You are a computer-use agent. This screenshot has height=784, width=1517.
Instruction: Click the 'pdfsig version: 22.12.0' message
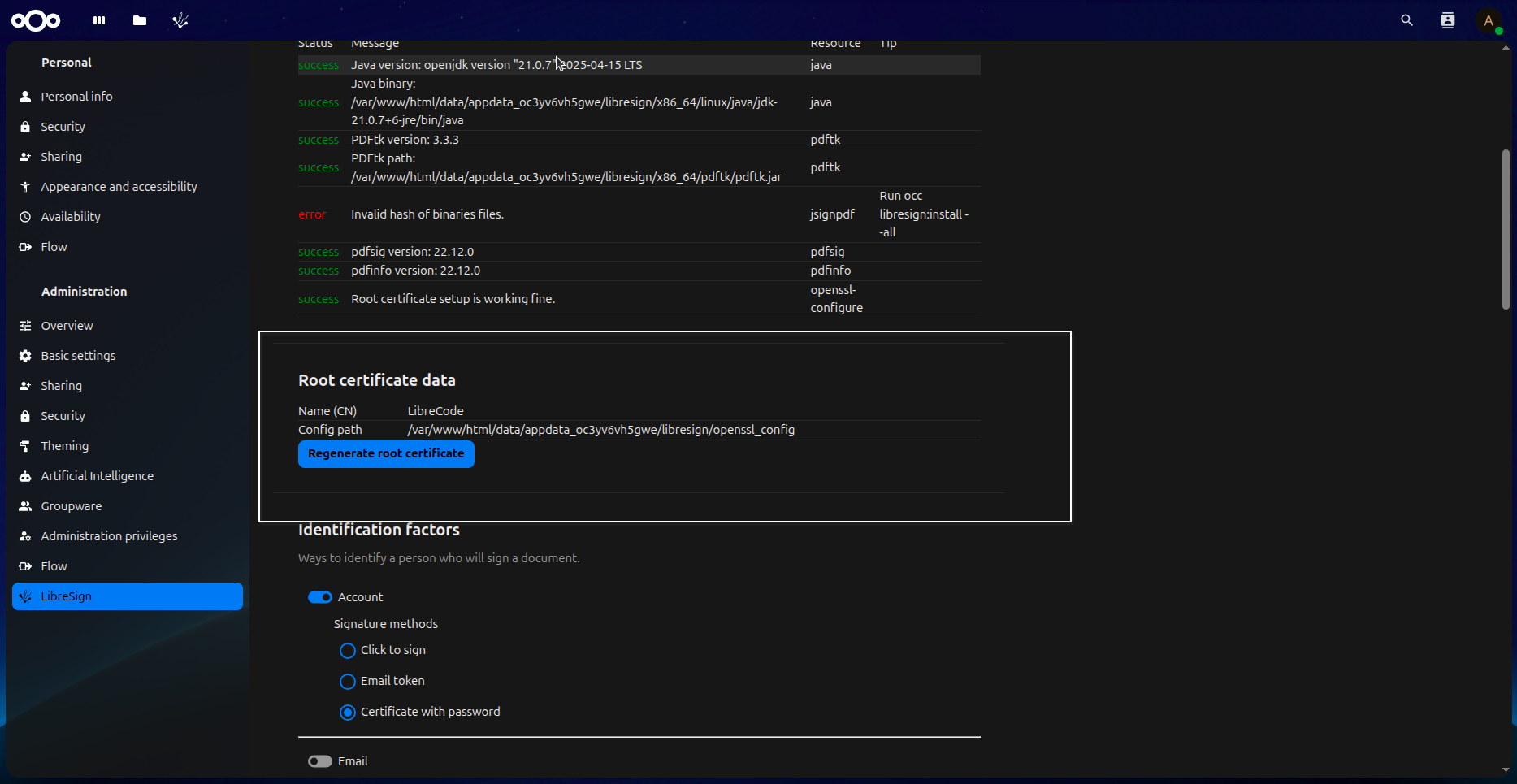[412, 252]
